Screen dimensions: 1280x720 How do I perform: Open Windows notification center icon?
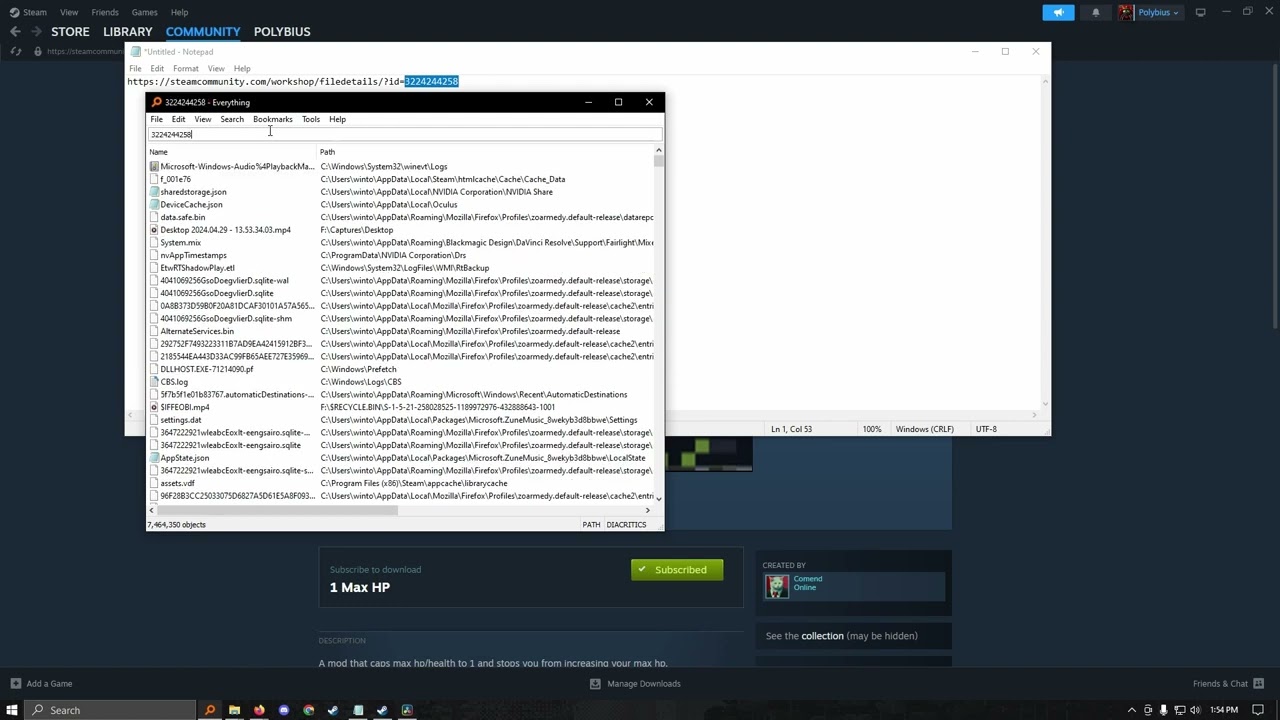(1258, 710)
